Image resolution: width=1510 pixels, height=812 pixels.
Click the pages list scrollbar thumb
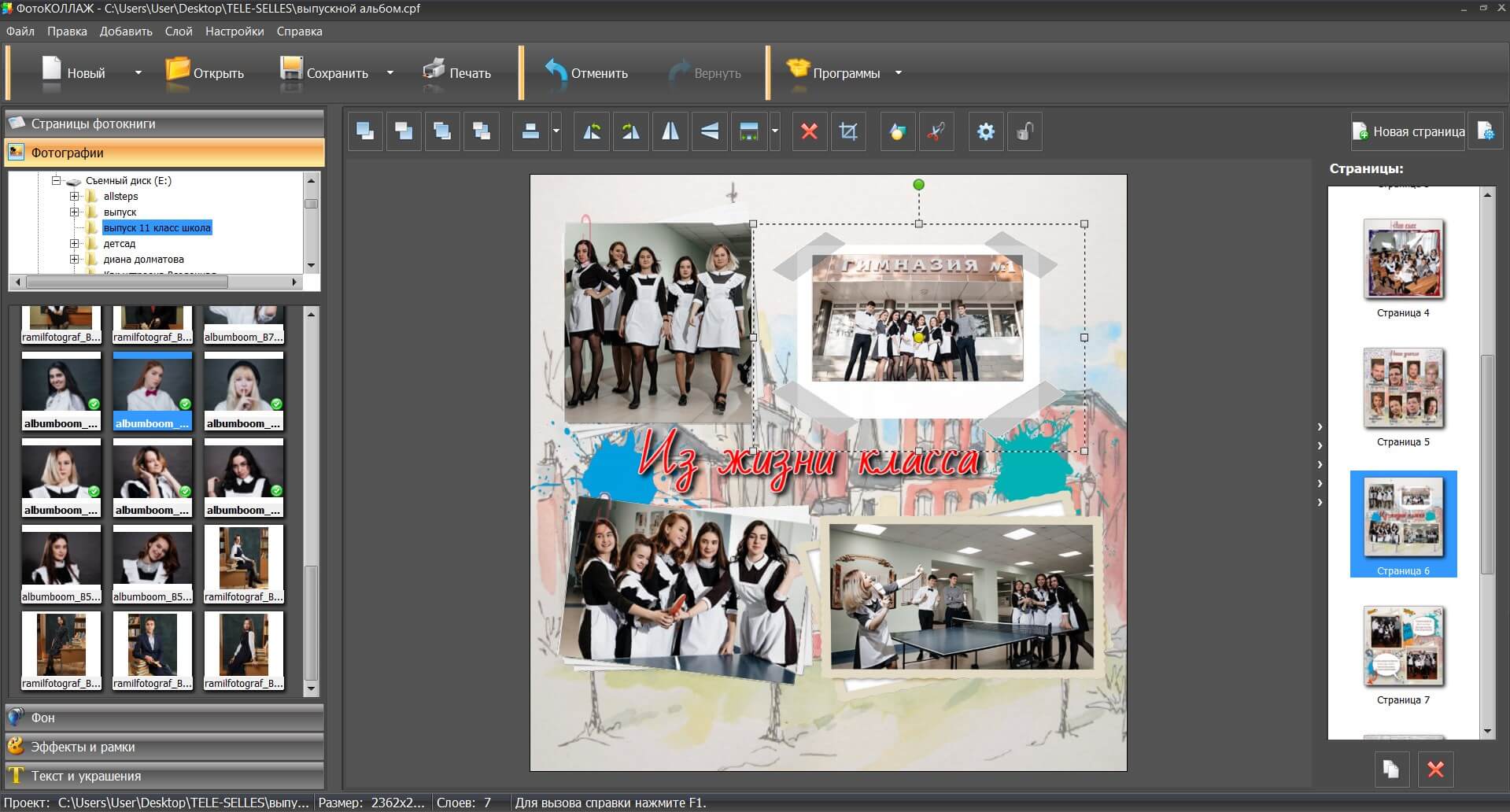coord(1487,464)
